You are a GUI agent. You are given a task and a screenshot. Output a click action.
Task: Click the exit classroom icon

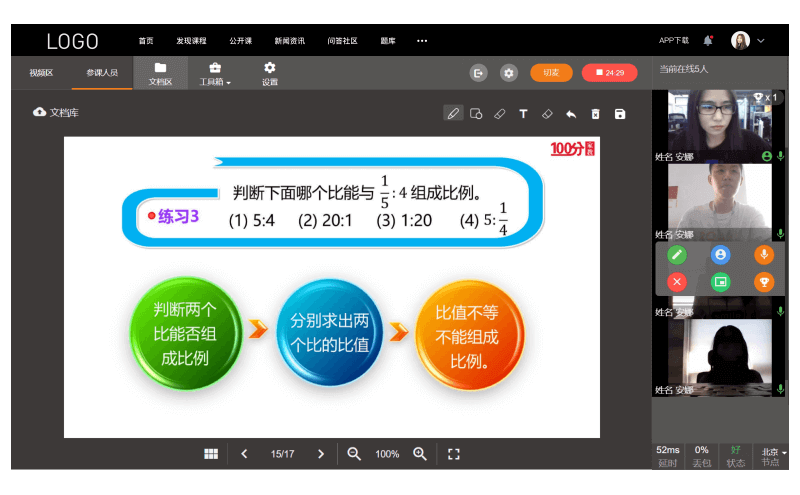click(479, 73)
